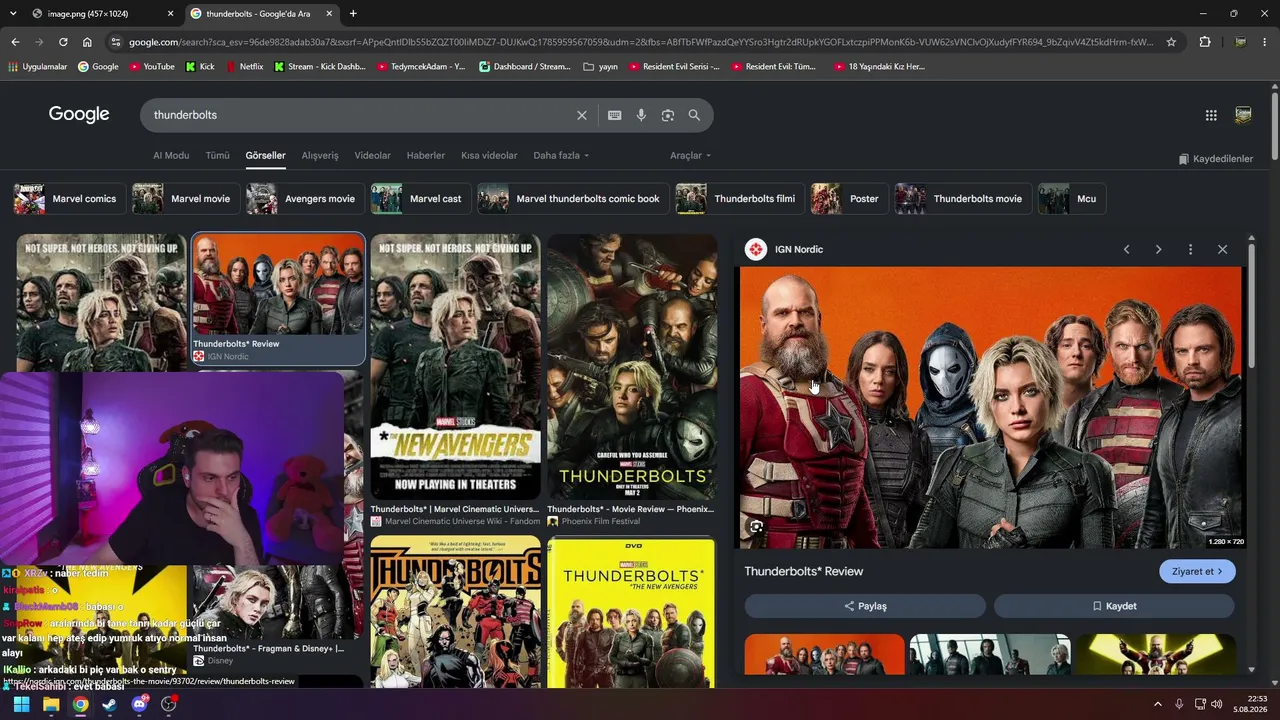The image size is (1280, 720).
Task: Open the 'YouTube' bookmark
Action: tap(151, 67)
